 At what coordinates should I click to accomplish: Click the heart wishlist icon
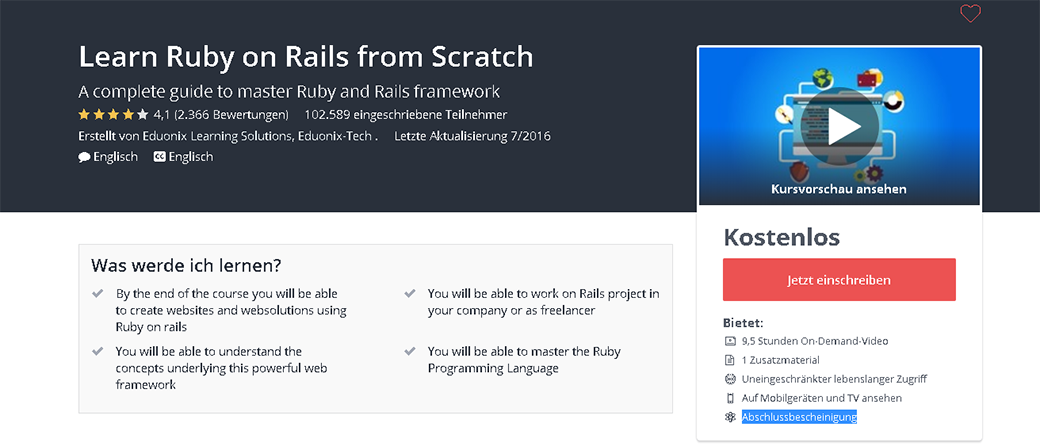(970, 14)
